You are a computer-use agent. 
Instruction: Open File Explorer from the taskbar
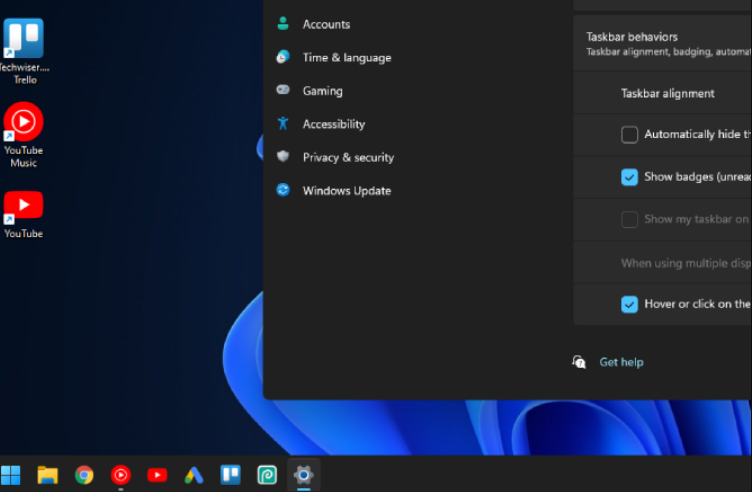click(x=47, y=475)
